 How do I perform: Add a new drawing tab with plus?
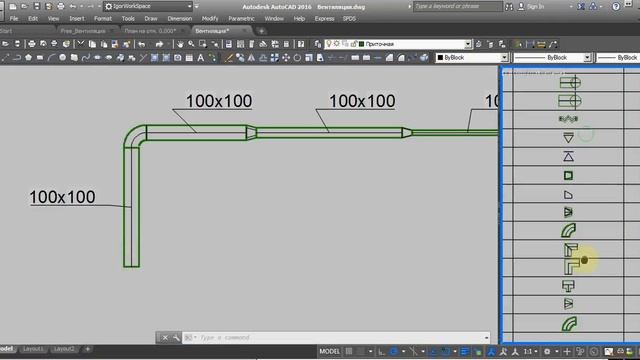point(261,31)
